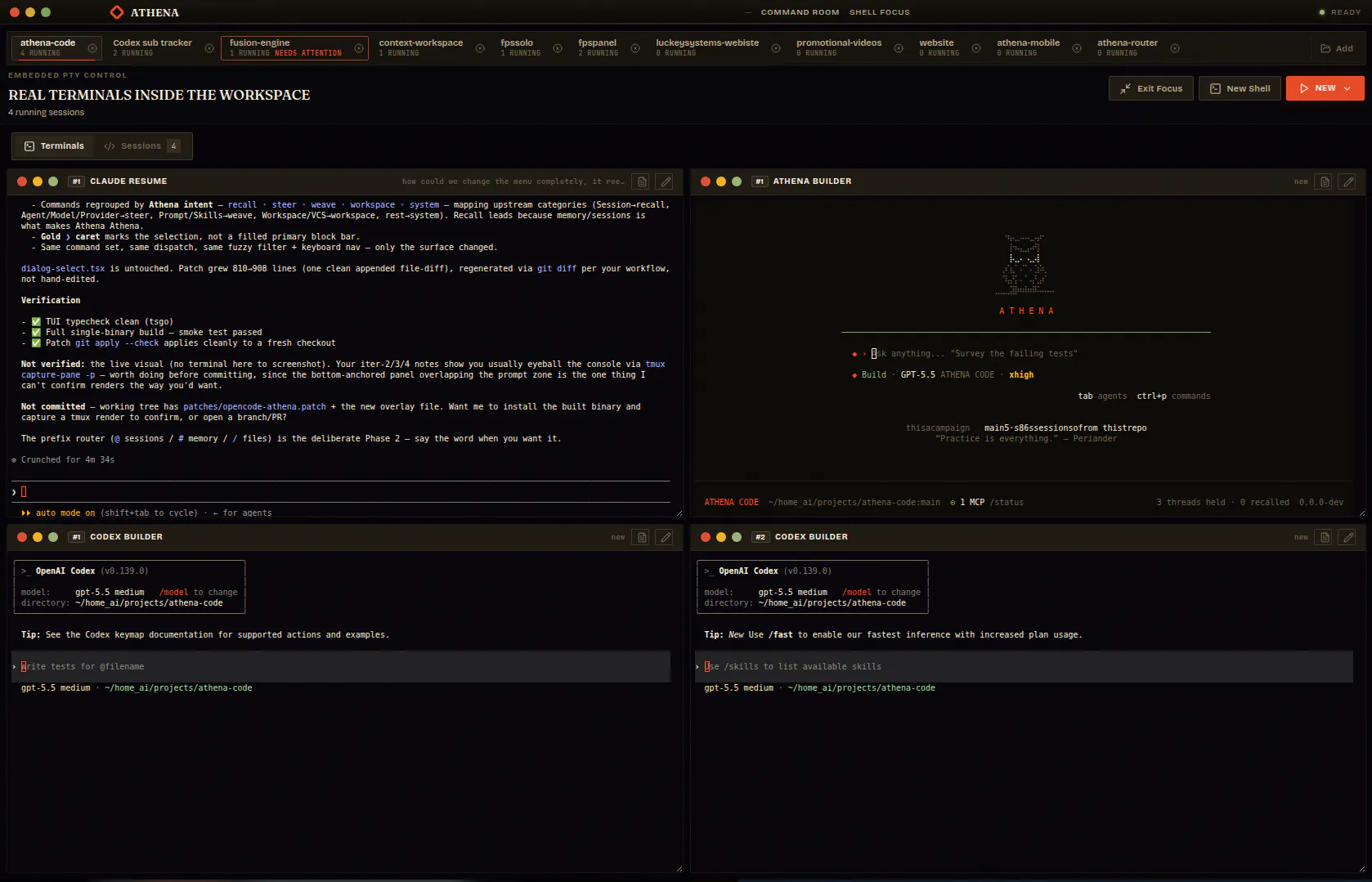The image size is (1372, 882).
Task: Close the luckeysystems-webiste workspace tab
Action: [x=776, y=48]
